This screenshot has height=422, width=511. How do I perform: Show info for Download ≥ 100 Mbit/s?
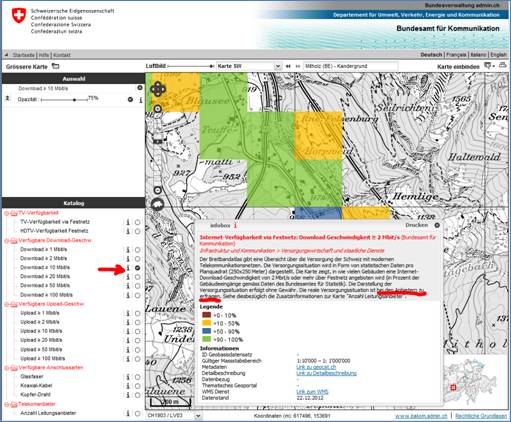[x=128, y=295]
